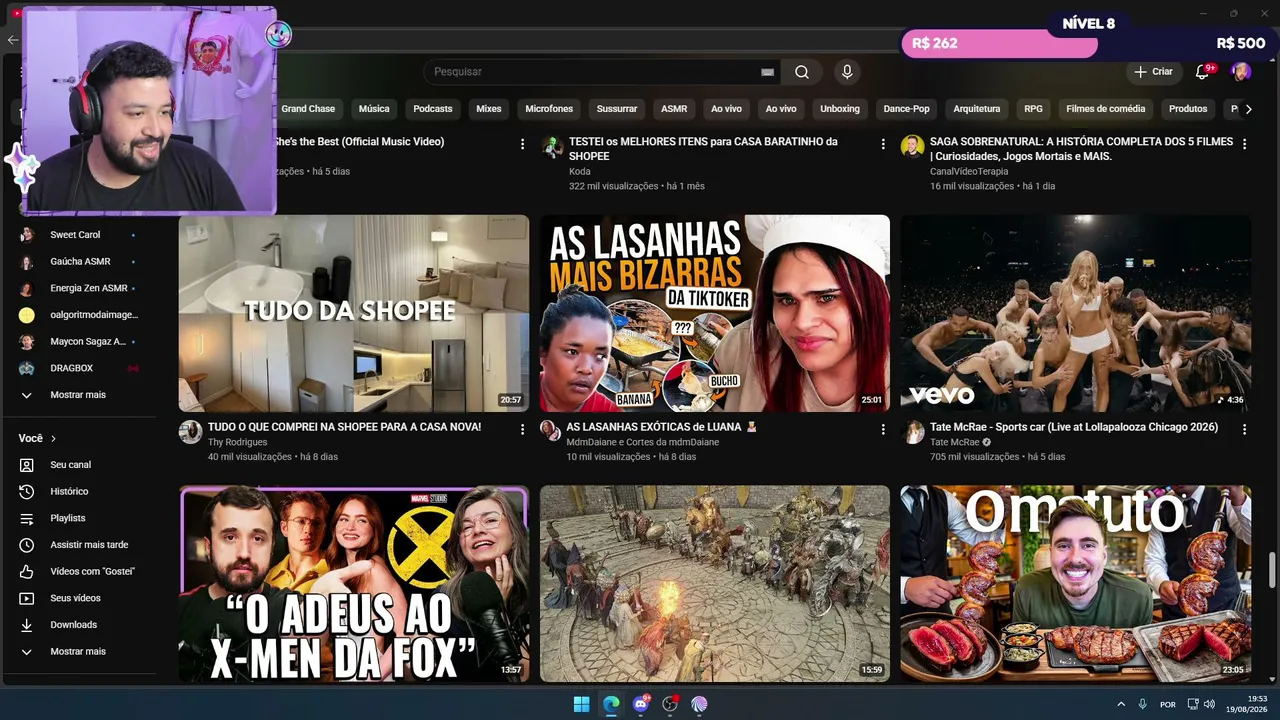The width and height of the screenshot is (1280, 720).
Task: Select the Podcasts chip
Action: point(433,109)
